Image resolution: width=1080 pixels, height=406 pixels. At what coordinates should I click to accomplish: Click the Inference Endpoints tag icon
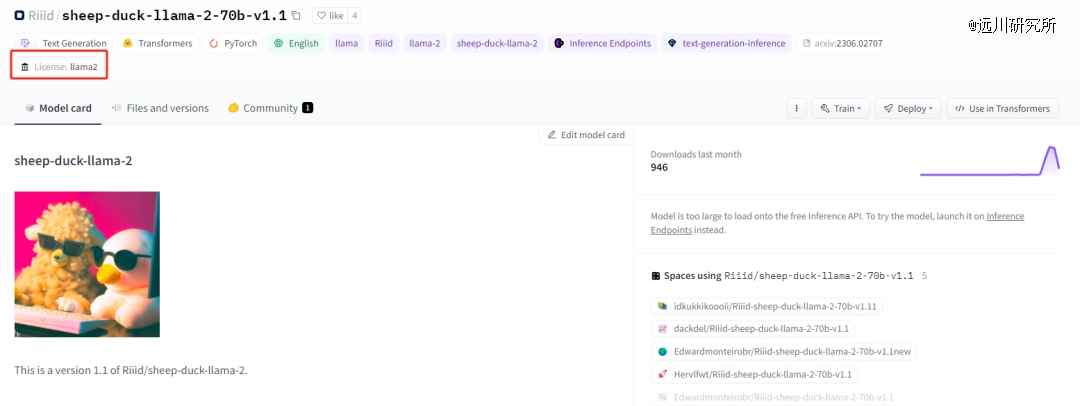tap(559, 43)
